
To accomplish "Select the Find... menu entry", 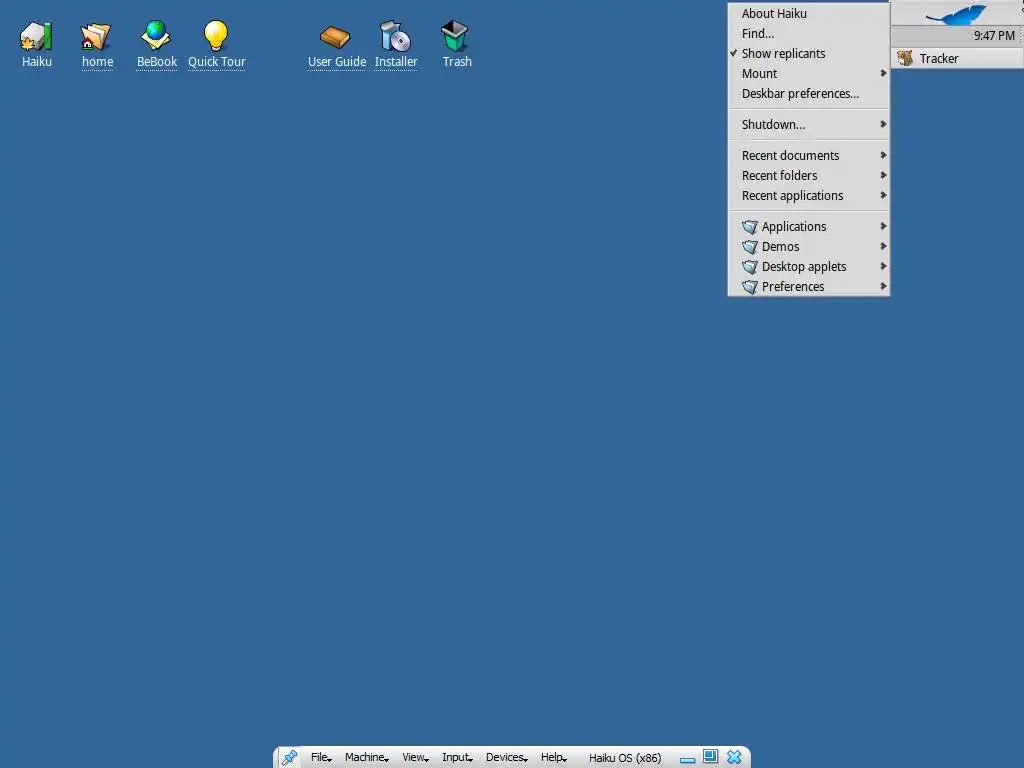I will click(808, 33).
